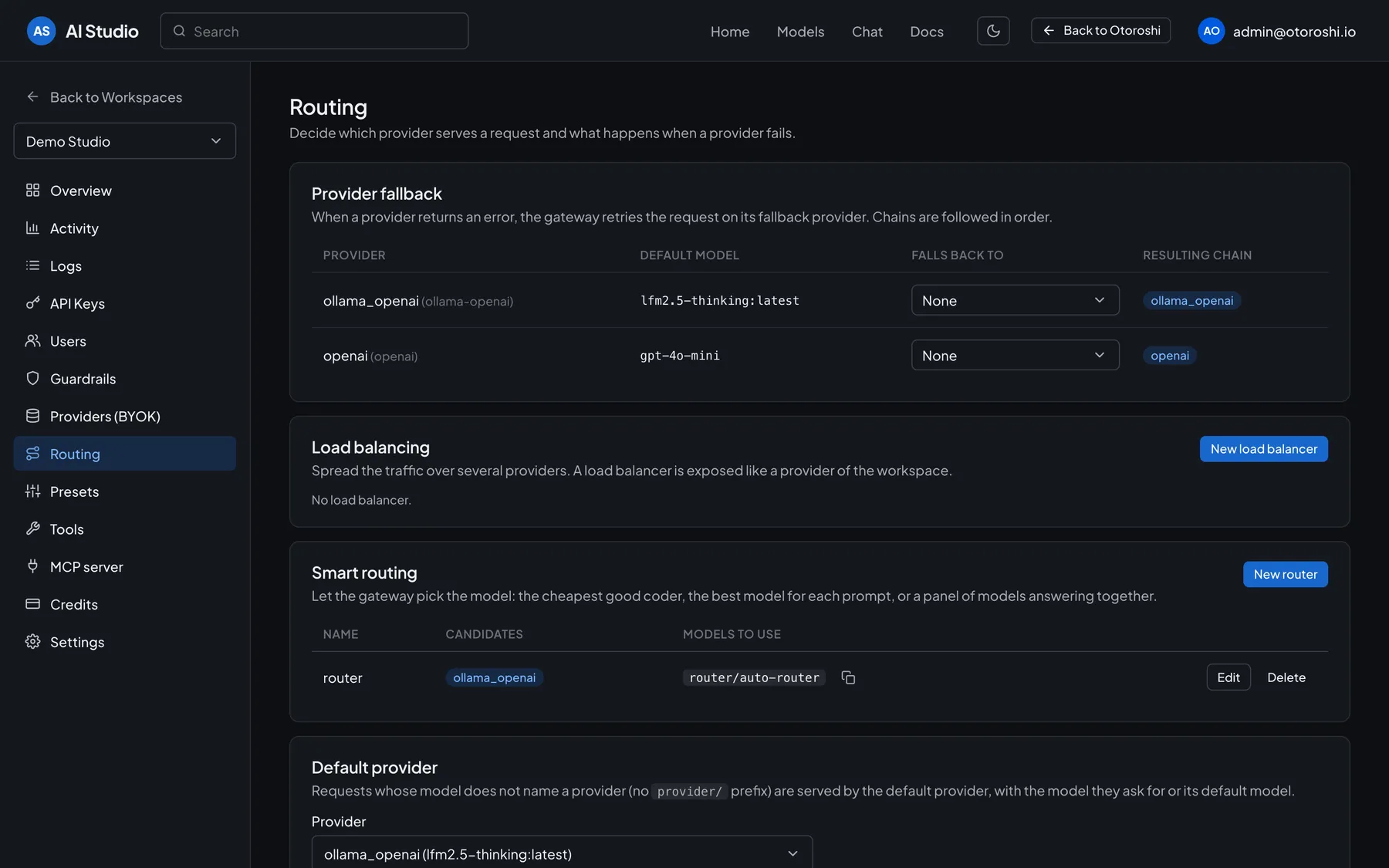The height and width of the screenshot is (868, 1389).
Task: Click the Guardrails shield icon
Action: click(32, 378)
